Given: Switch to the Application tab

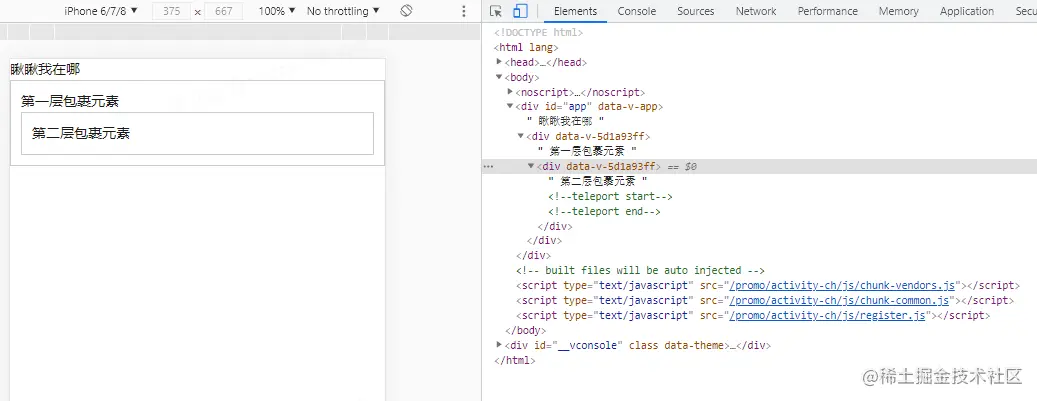Looking at the screenshot, I should [x=967, y=11].
